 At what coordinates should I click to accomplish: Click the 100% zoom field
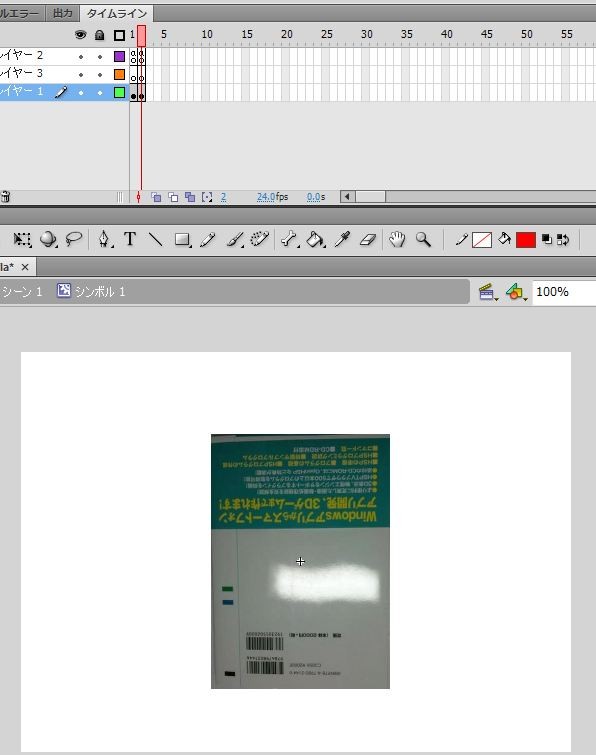564,292
